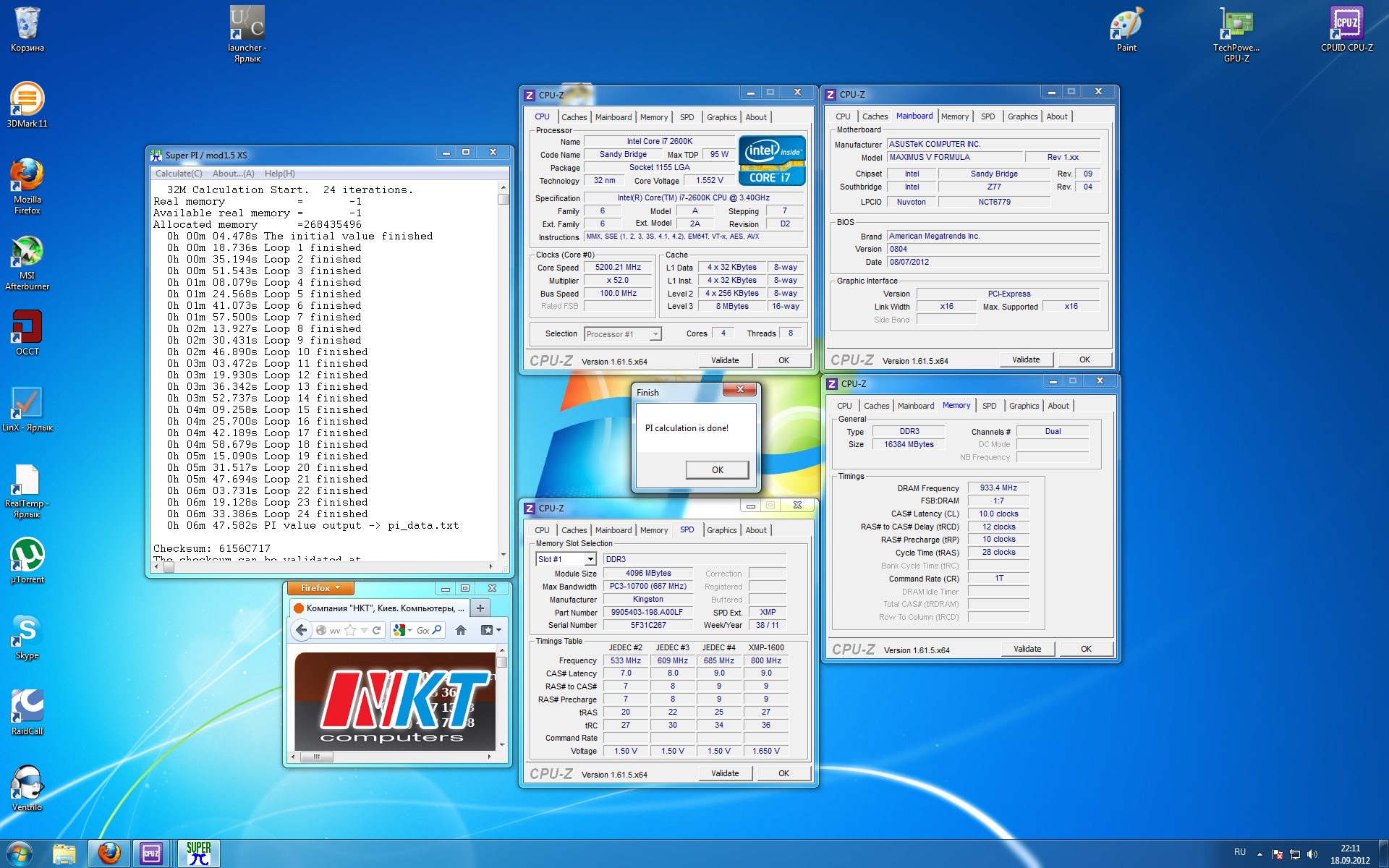Select Memory tab in top-left CPU-Z window
Viewport: 1389px width, 868px height.
(x=654, y=117)
